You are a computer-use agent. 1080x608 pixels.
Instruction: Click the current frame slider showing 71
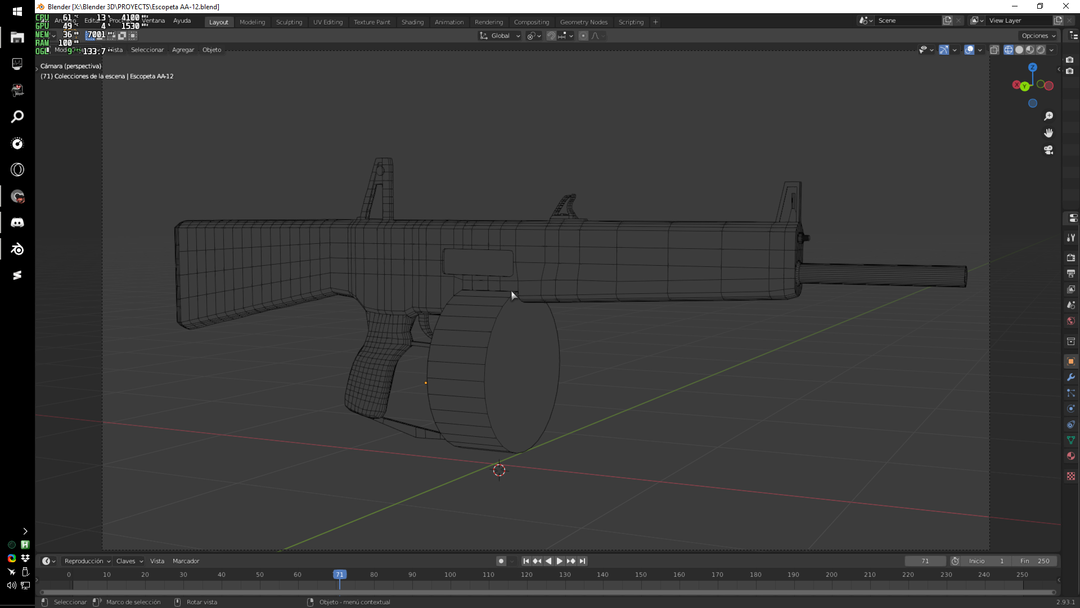[925, 561]
